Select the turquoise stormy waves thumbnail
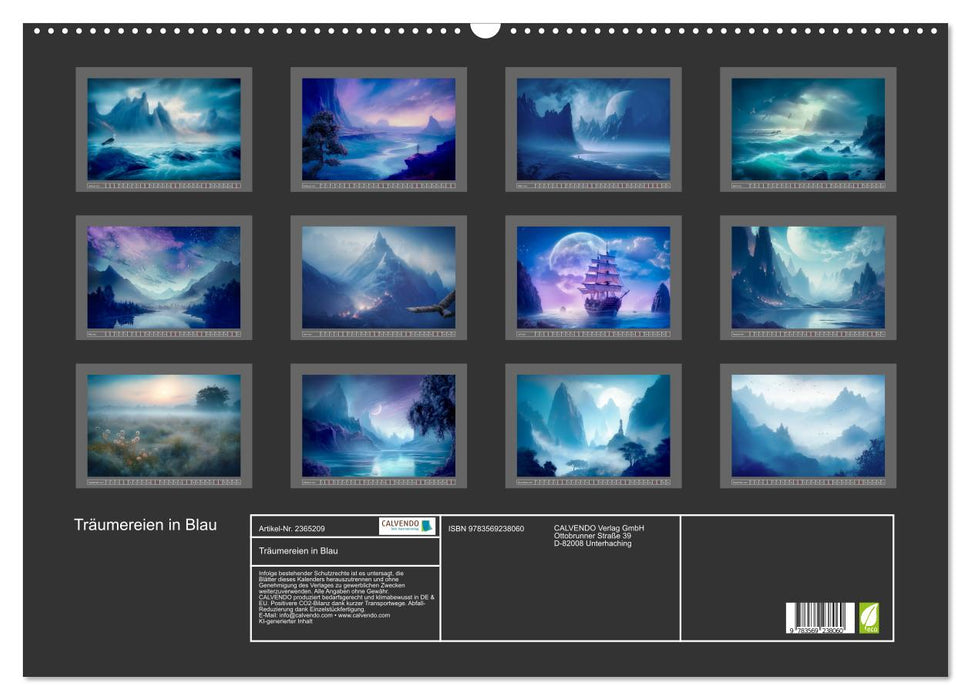 pyautogui.click(x=808, y=129)
